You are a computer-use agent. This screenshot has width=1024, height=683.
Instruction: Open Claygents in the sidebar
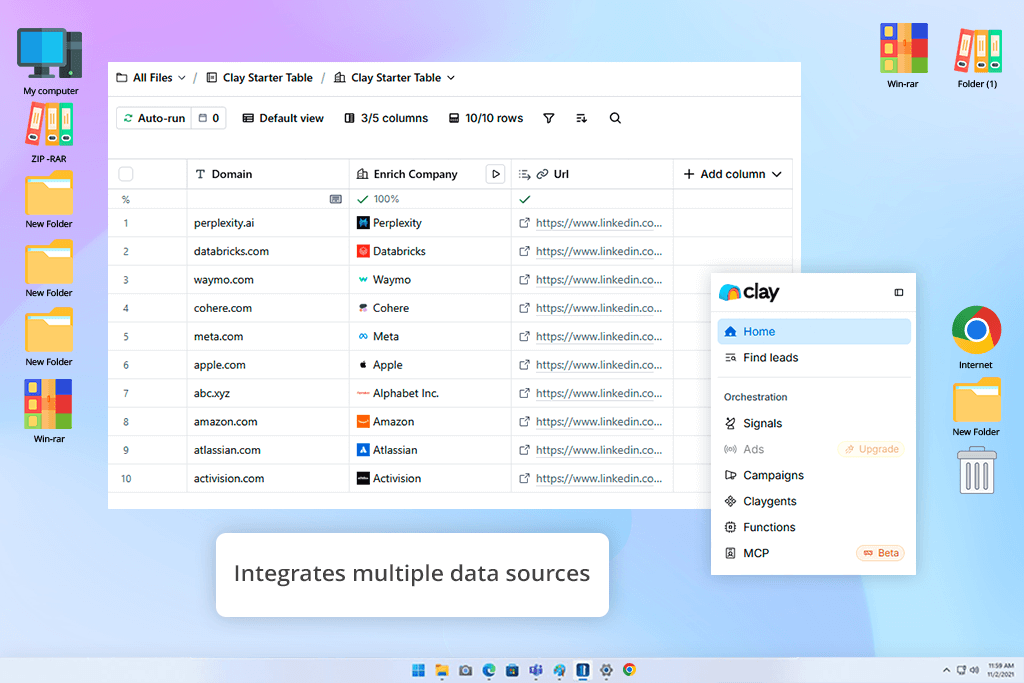point(814,501)
